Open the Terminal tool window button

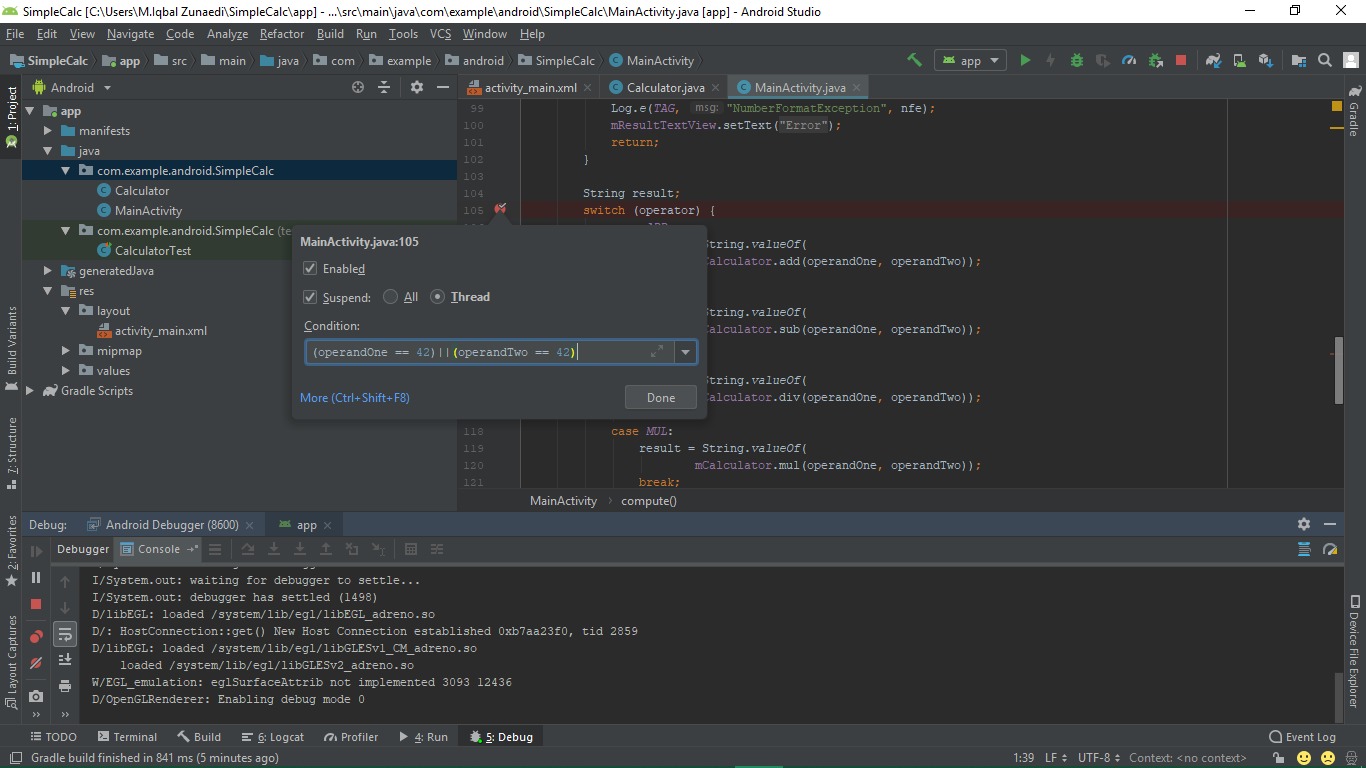[126, 737]
